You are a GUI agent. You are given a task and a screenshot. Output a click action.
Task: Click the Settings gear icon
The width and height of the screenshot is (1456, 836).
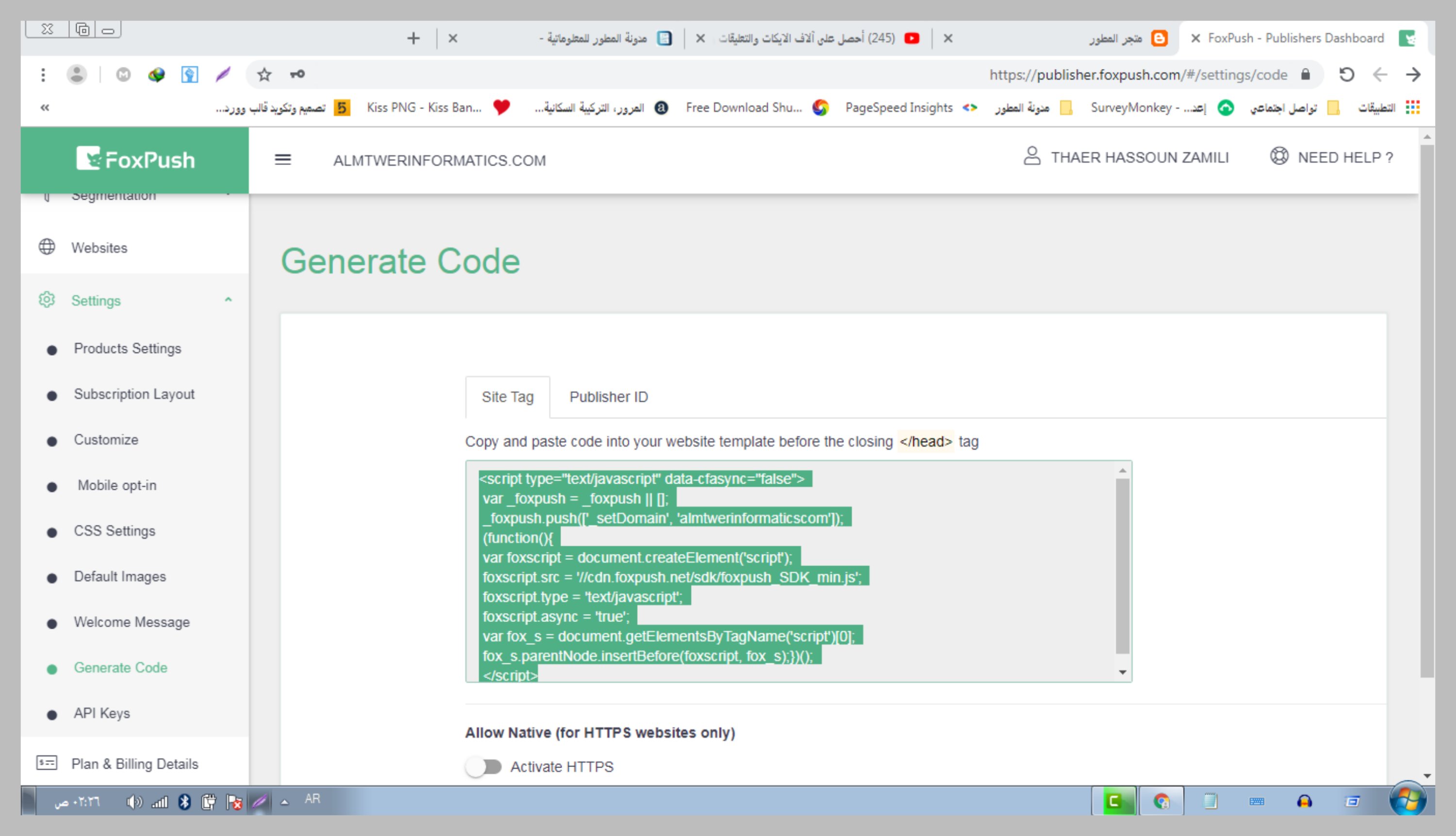pyautogui.click(x=47, y=300)
